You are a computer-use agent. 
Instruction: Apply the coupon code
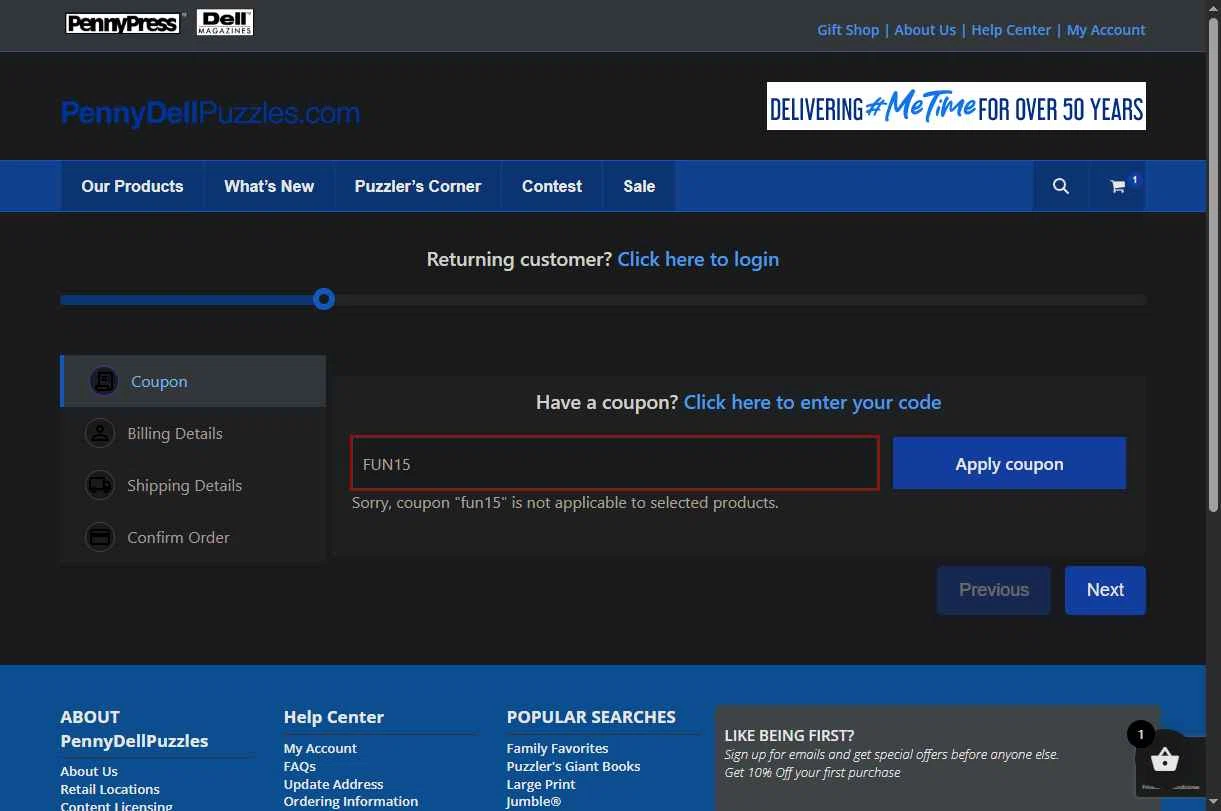click(x=1009, y=463)
